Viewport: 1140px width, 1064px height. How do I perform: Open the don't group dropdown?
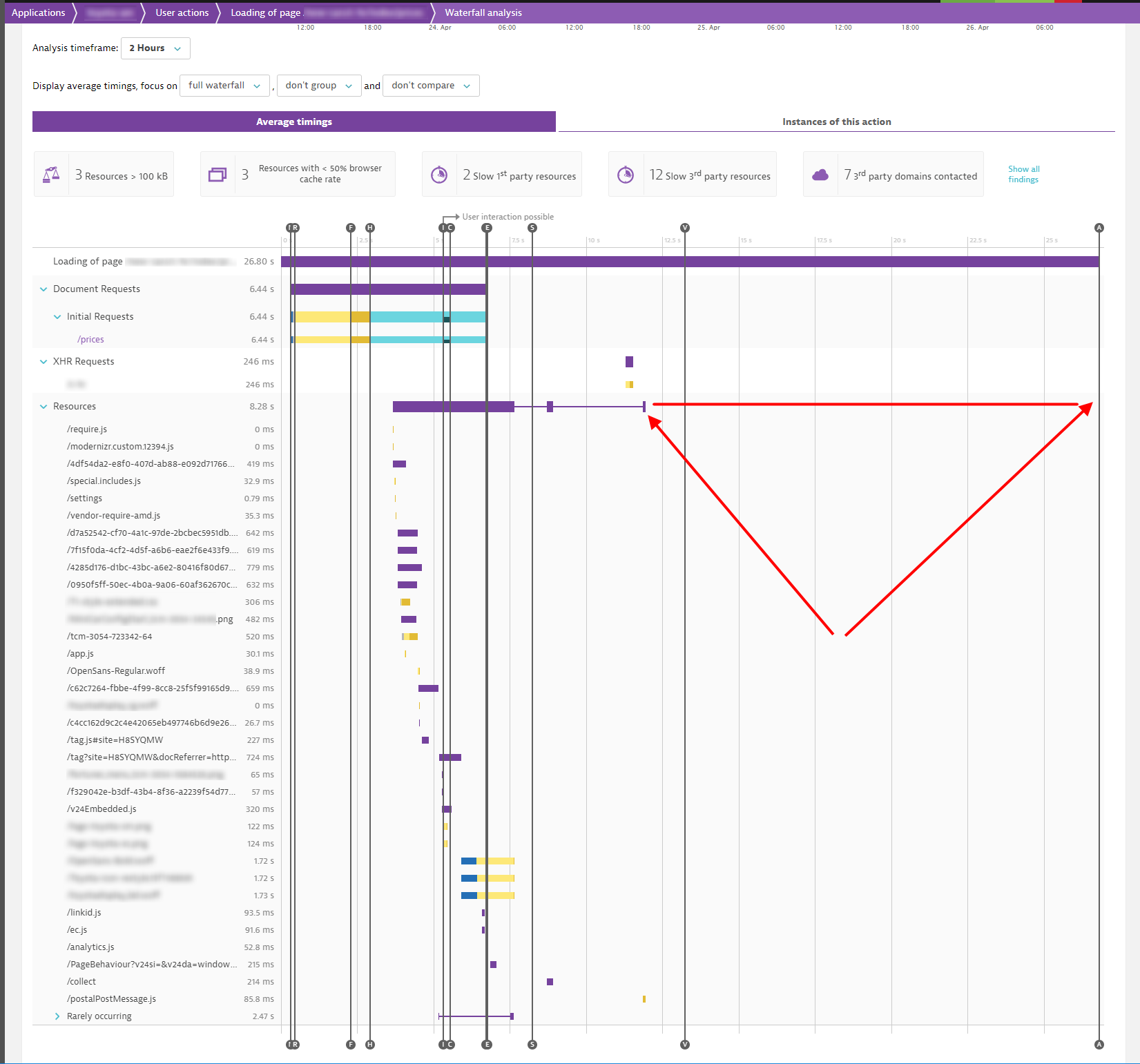pyautogui.click(x=318, y=86)
